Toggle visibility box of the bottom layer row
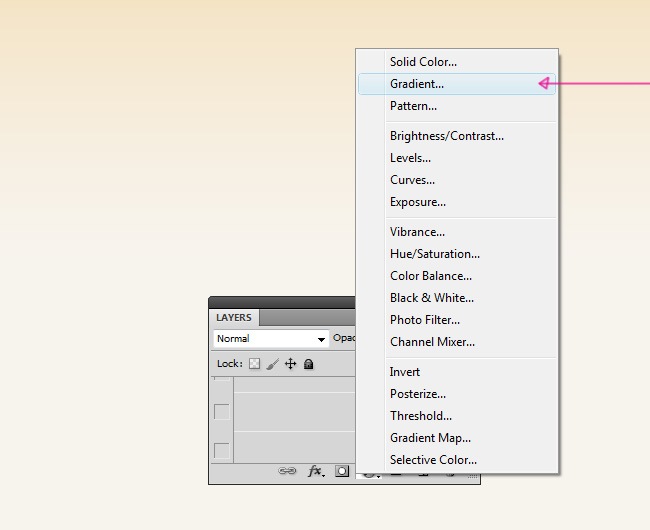Viewport: 650px width, 530px height. pyautogui.click(x=221, y=450)
